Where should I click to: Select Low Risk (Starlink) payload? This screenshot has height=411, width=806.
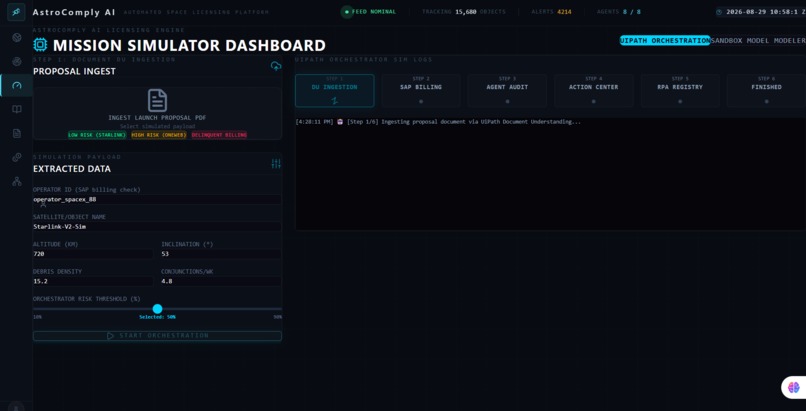97,135
